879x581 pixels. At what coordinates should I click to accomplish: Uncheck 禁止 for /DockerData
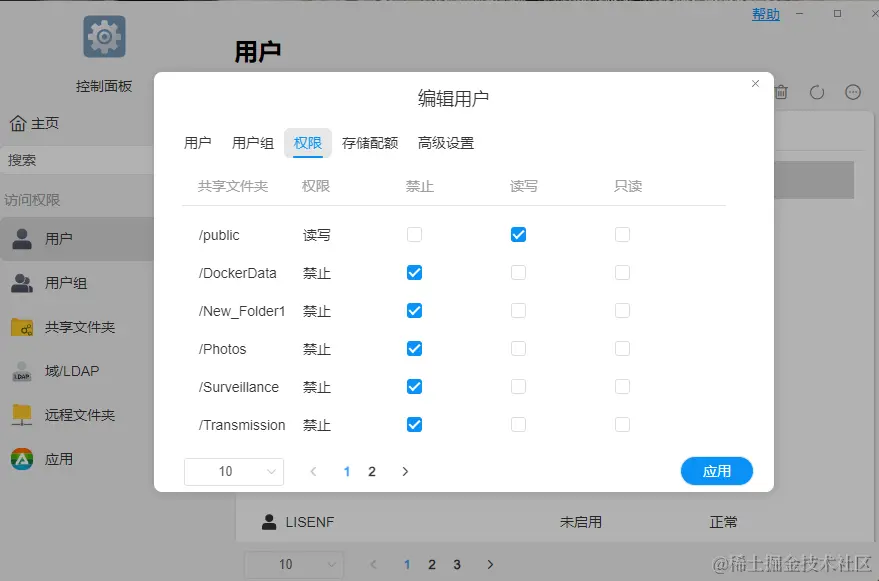pyautogui.click(x=414, y=273)
